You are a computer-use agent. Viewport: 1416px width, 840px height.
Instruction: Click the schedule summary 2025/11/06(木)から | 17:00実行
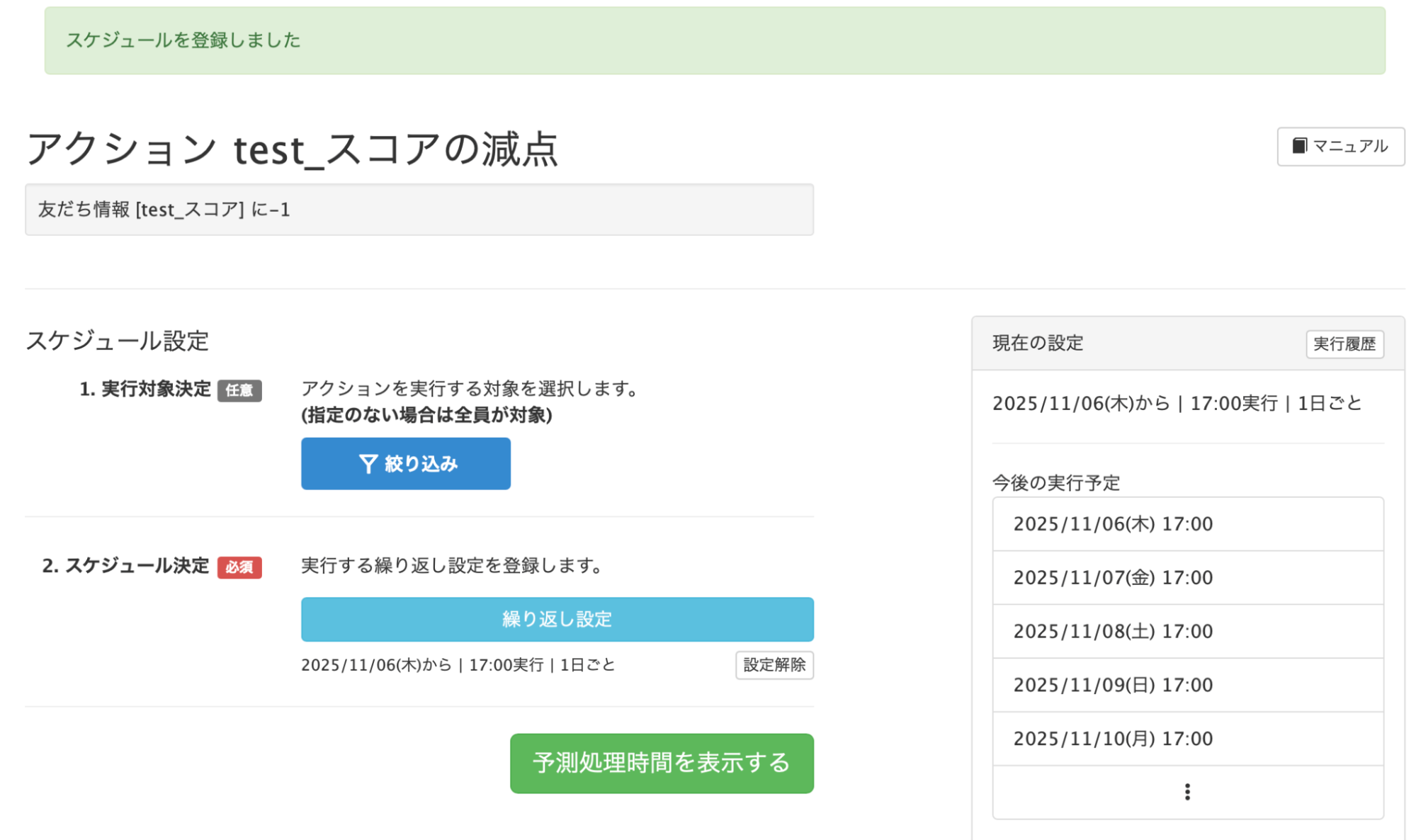point(456,665)
